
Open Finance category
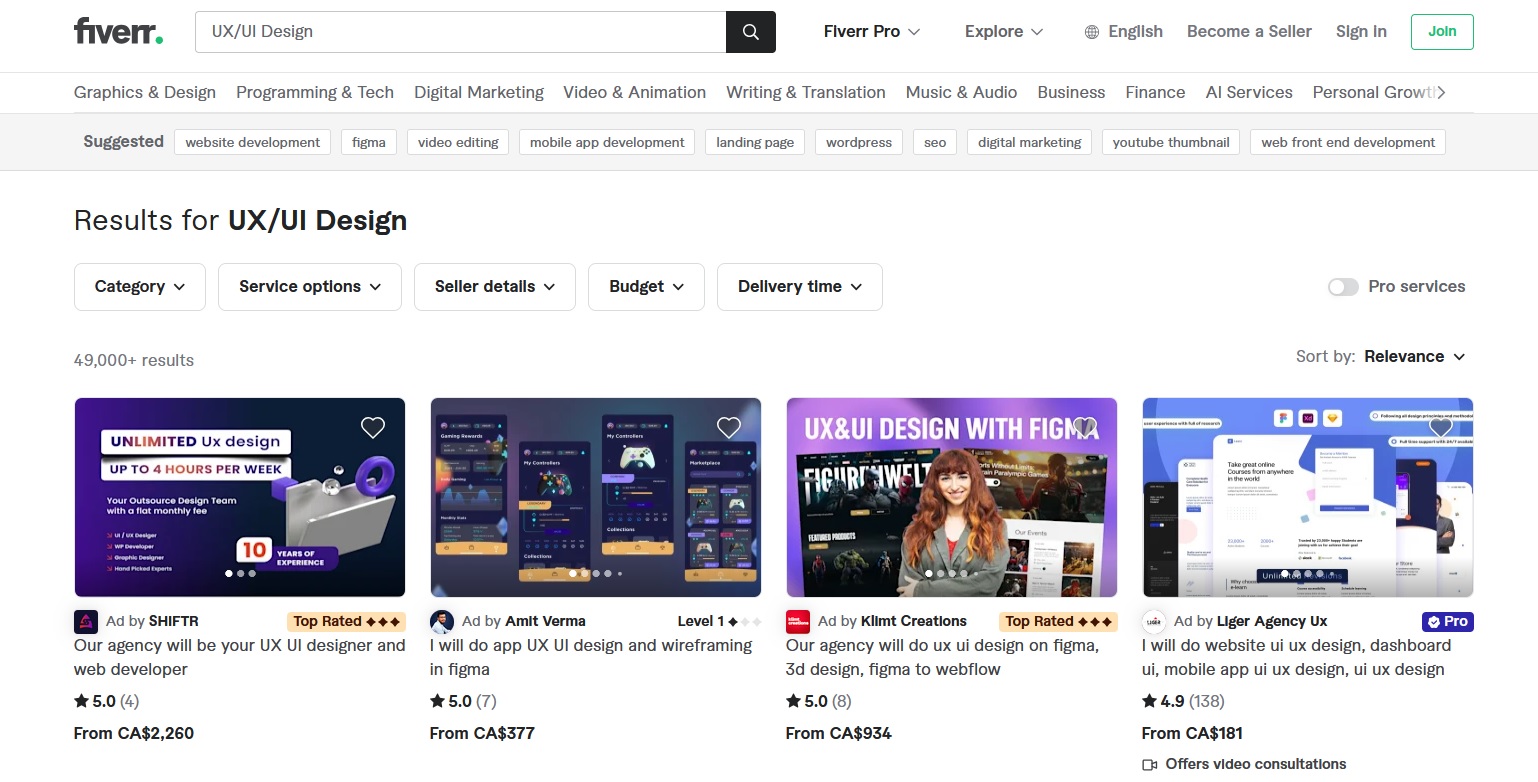pos(1155,92)
